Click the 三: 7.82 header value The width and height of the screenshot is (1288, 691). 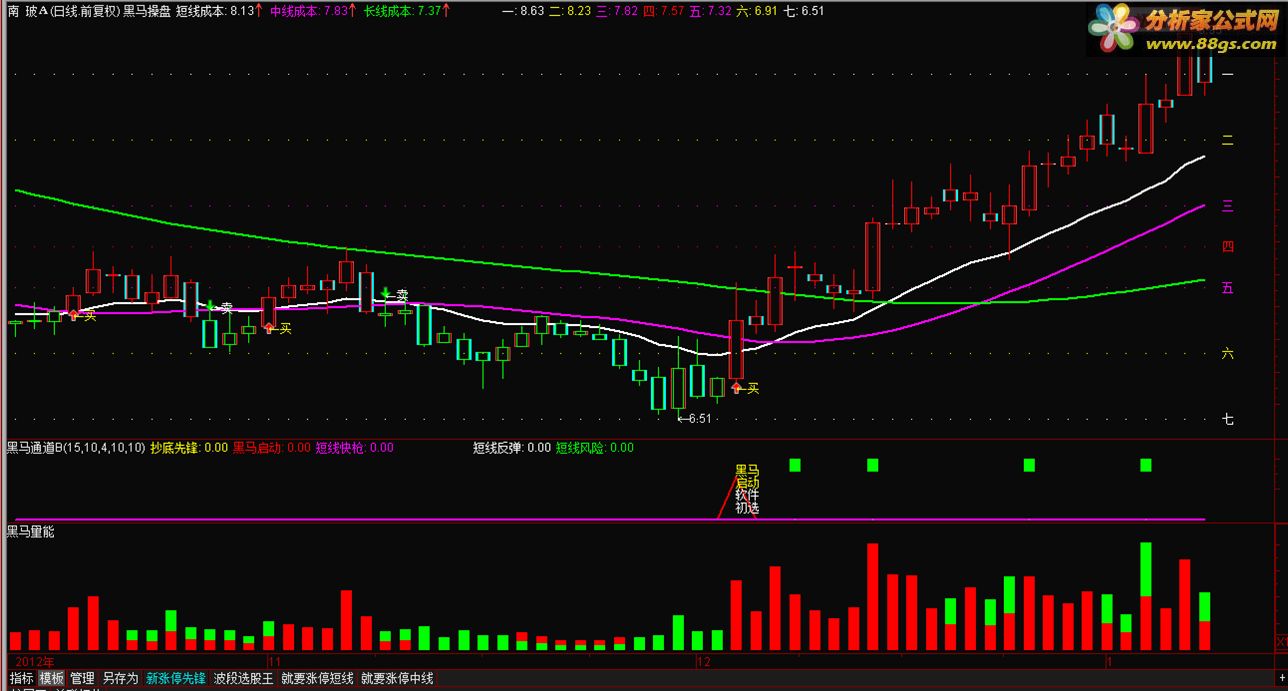click(x=617, y=11)
